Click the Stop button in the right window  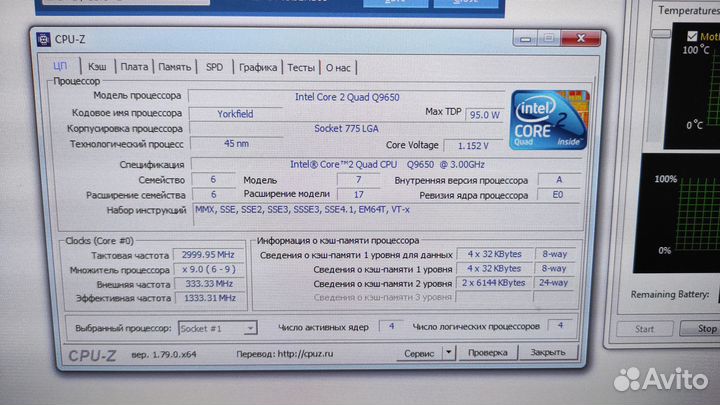pos(702,328)
